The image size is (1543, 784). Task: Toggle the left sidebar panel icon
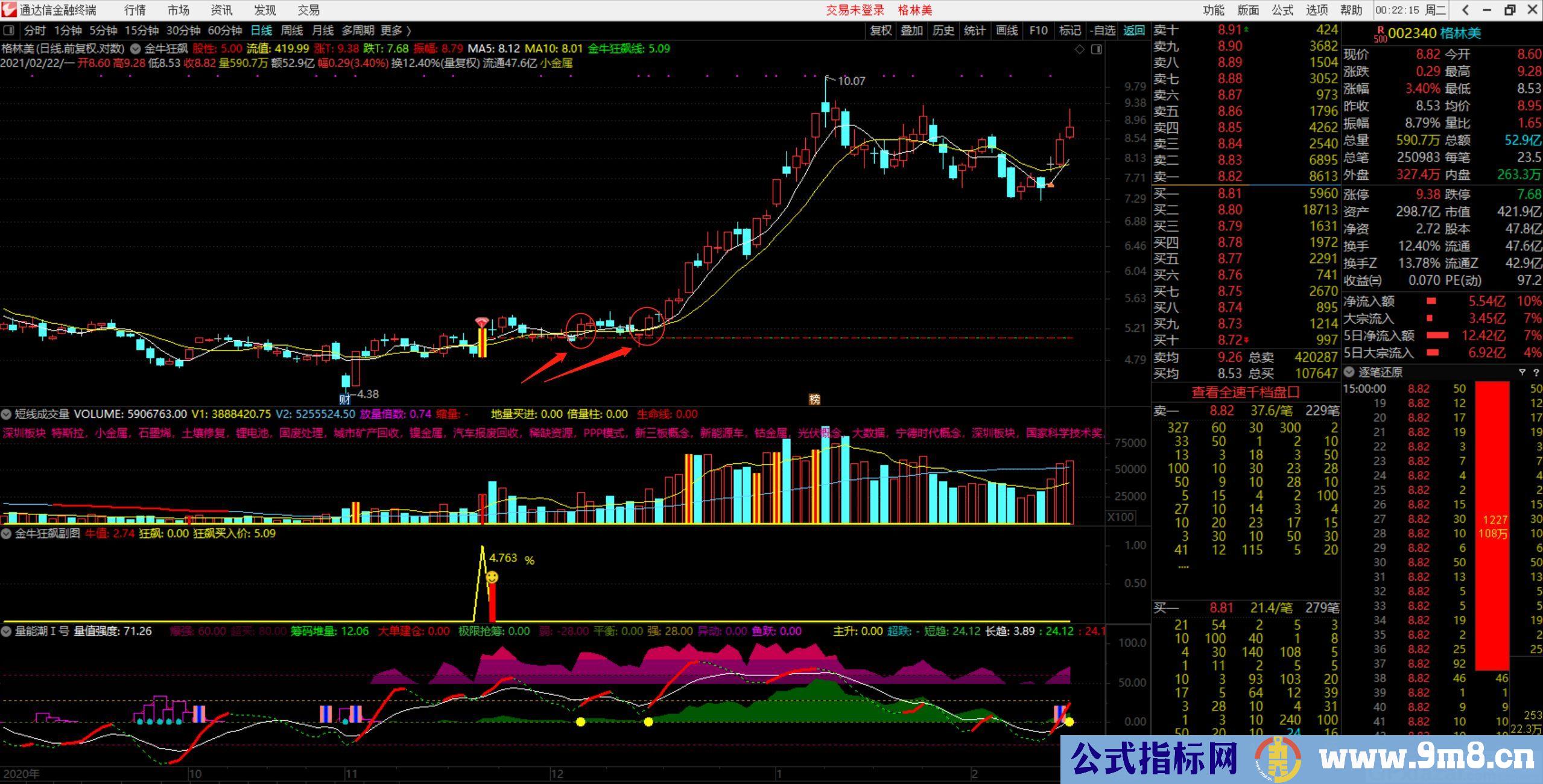point(8,30)
